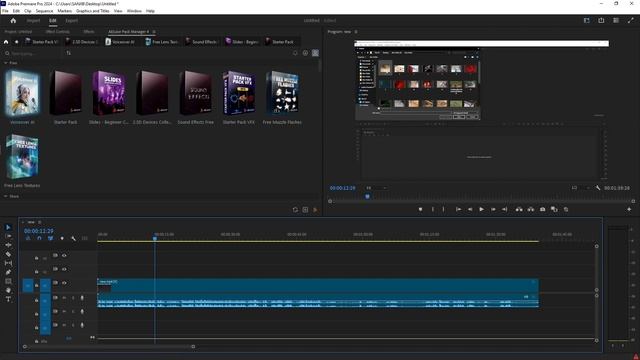Go to In point in Program monitor

pyautogui.click(x=458, y=209)
